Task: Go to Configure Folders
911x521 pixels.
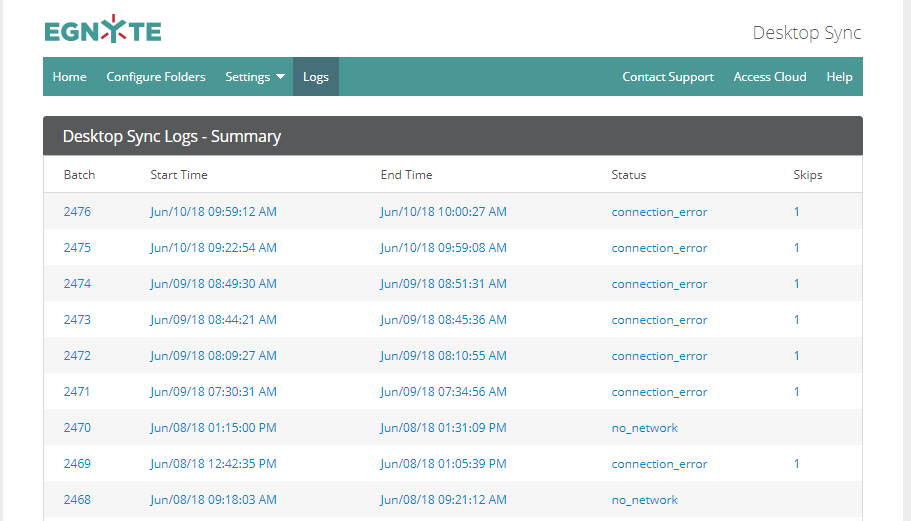Action: 156,77
